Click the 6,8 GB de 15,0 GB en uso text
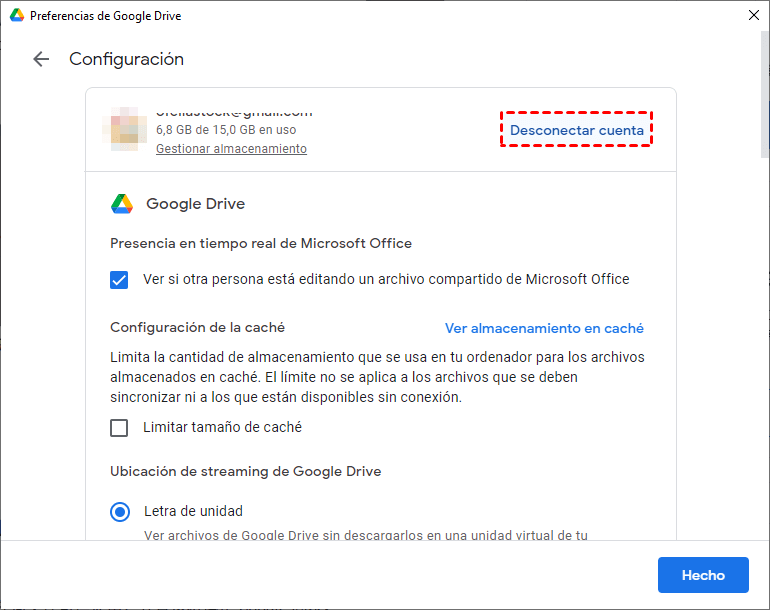 [x=226, y=130]
